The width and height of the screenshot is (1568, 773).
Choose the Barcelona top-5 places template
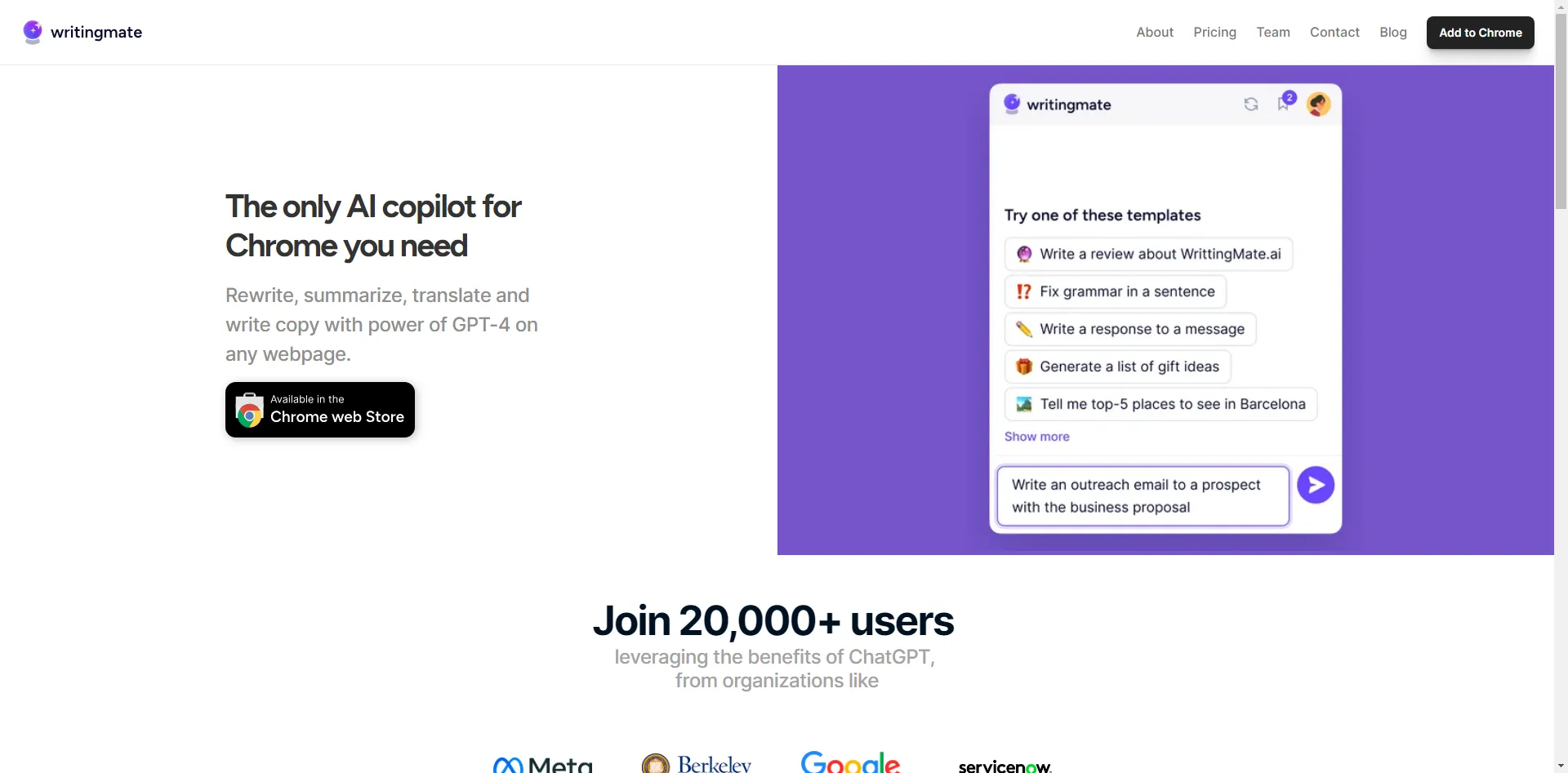[x=1172, y=404]
